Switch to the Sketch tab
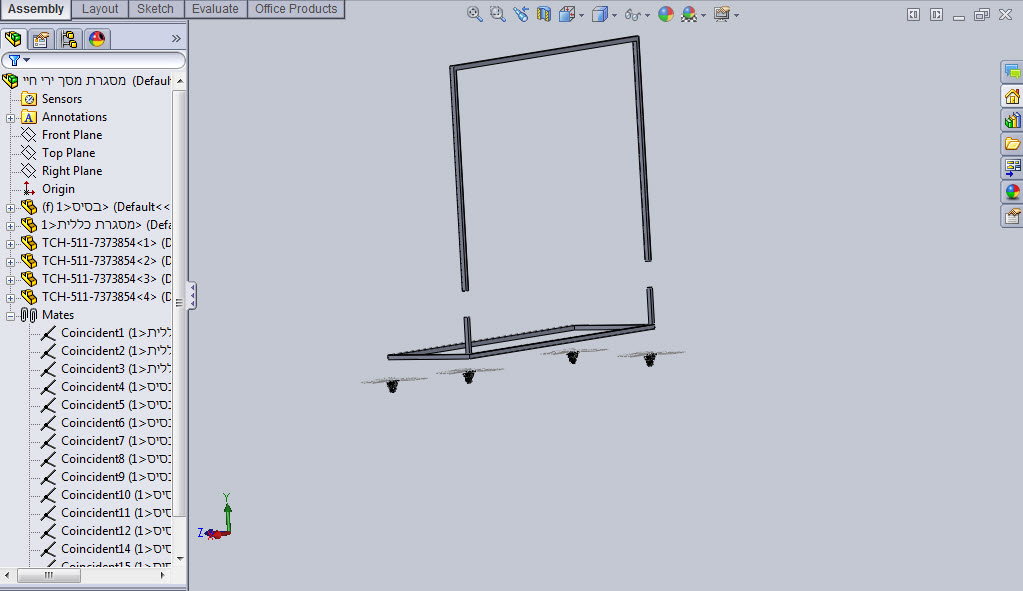Image resolution: width=1023 pixels, height=591 pixels. tap(155, 9)
